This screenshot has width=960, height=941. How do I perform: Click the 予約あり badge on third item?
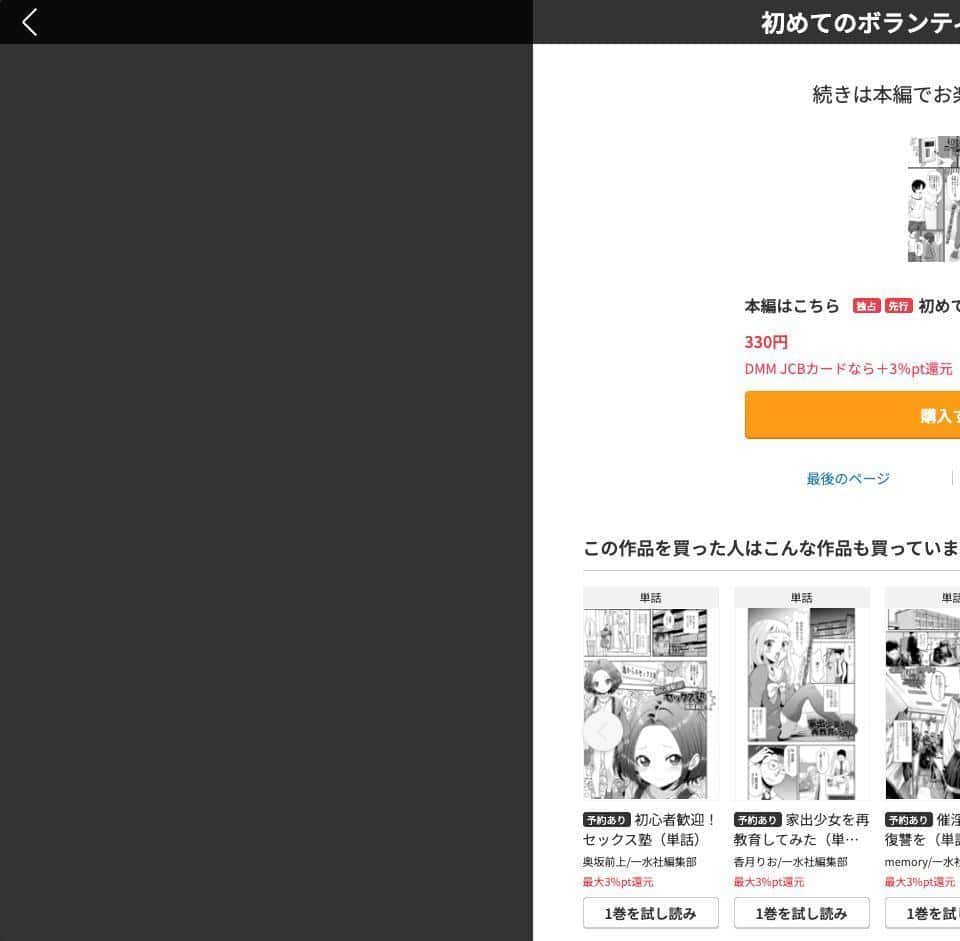[x=909, y=820]
